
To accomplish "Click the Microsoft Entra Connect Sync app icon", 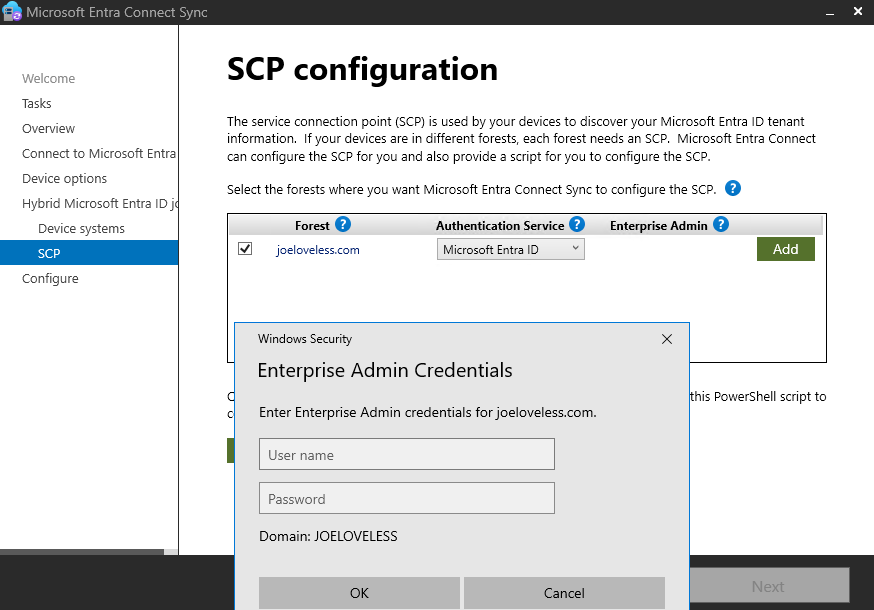I will [x=12, y=12].
